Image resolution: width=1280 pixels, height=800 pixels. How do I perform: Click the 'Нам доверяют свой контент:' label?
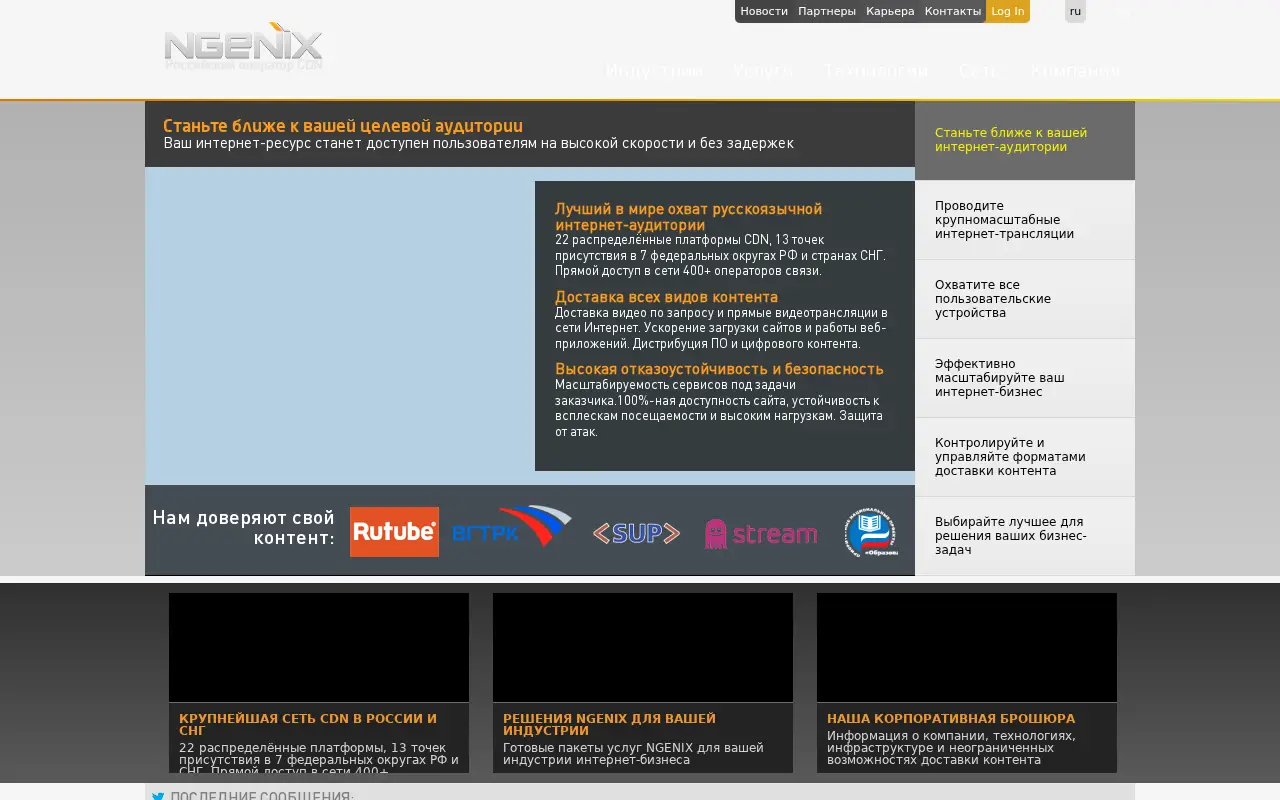(x=243, y=528)
